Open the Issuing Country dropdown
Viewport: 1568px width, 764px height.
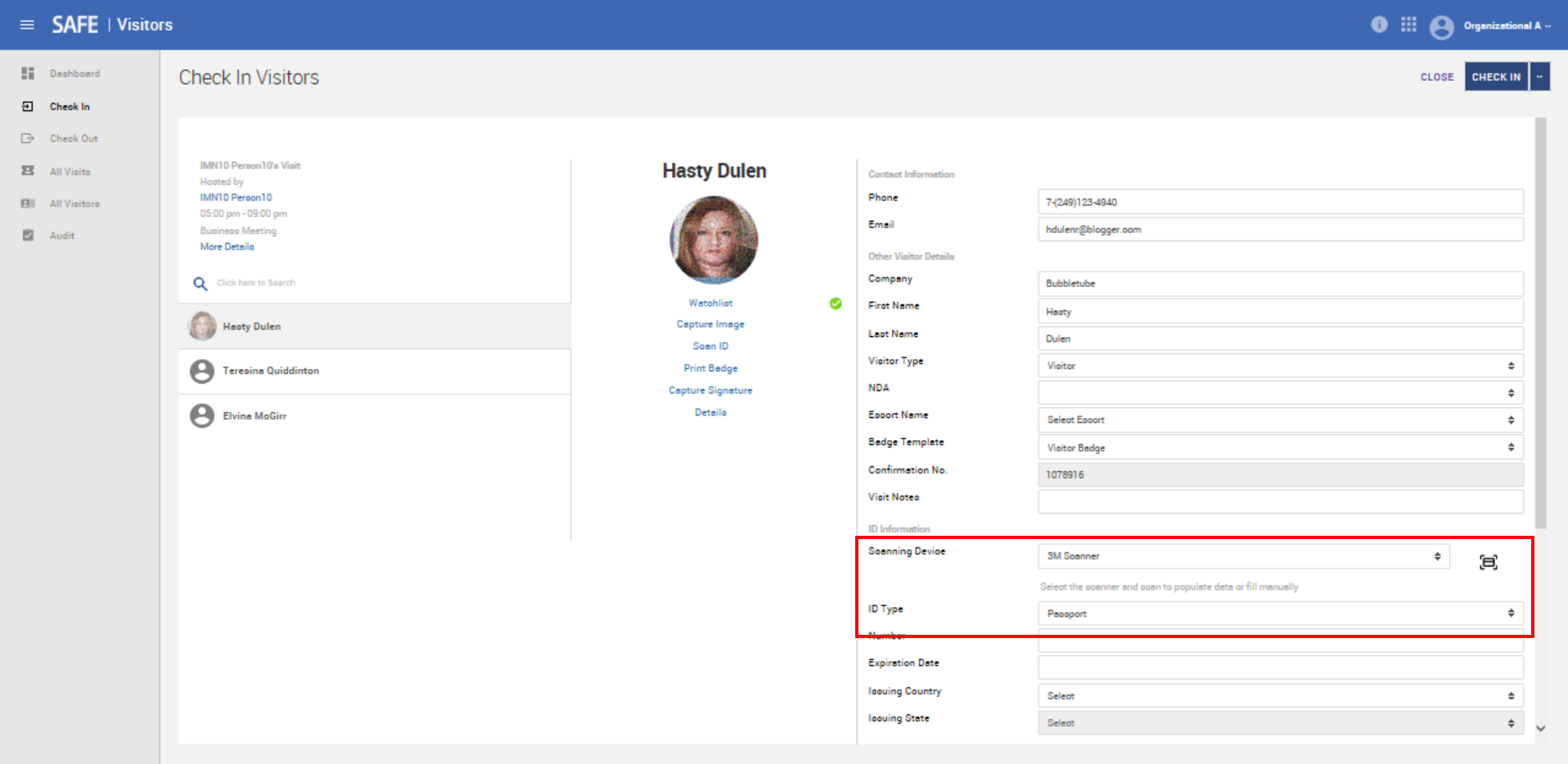coord(1281,696)
